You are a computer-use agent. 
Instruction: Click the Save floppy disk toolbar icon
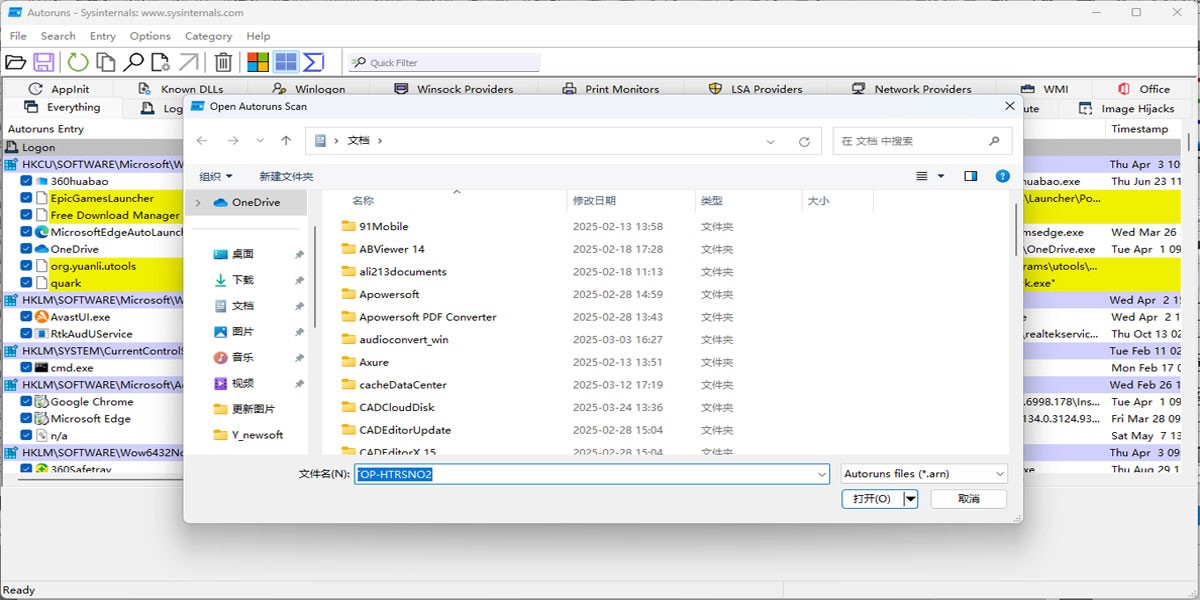click(x=44, y=62)
